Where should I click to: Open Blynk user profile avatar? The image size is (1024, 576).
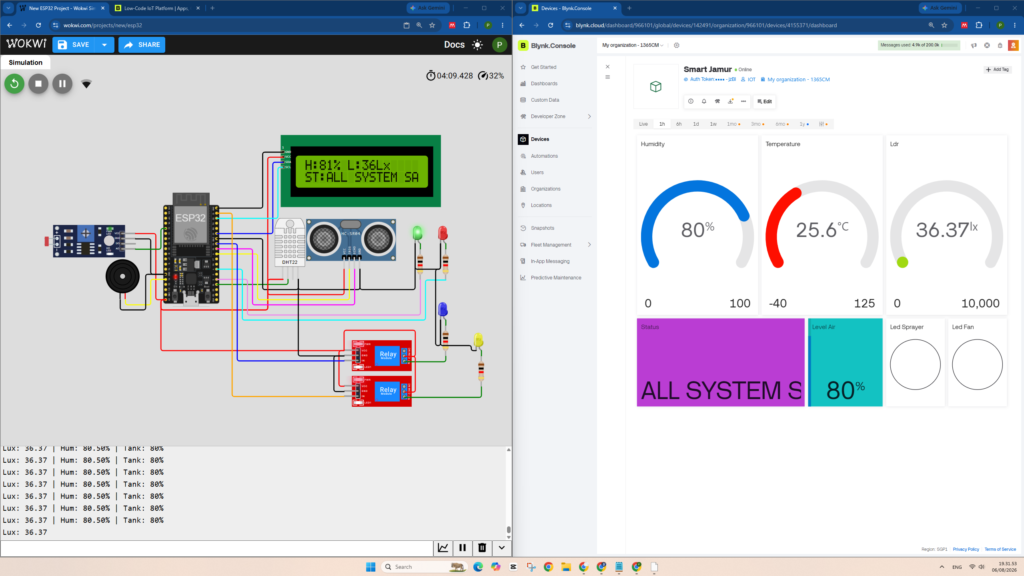click(1013, 46)
